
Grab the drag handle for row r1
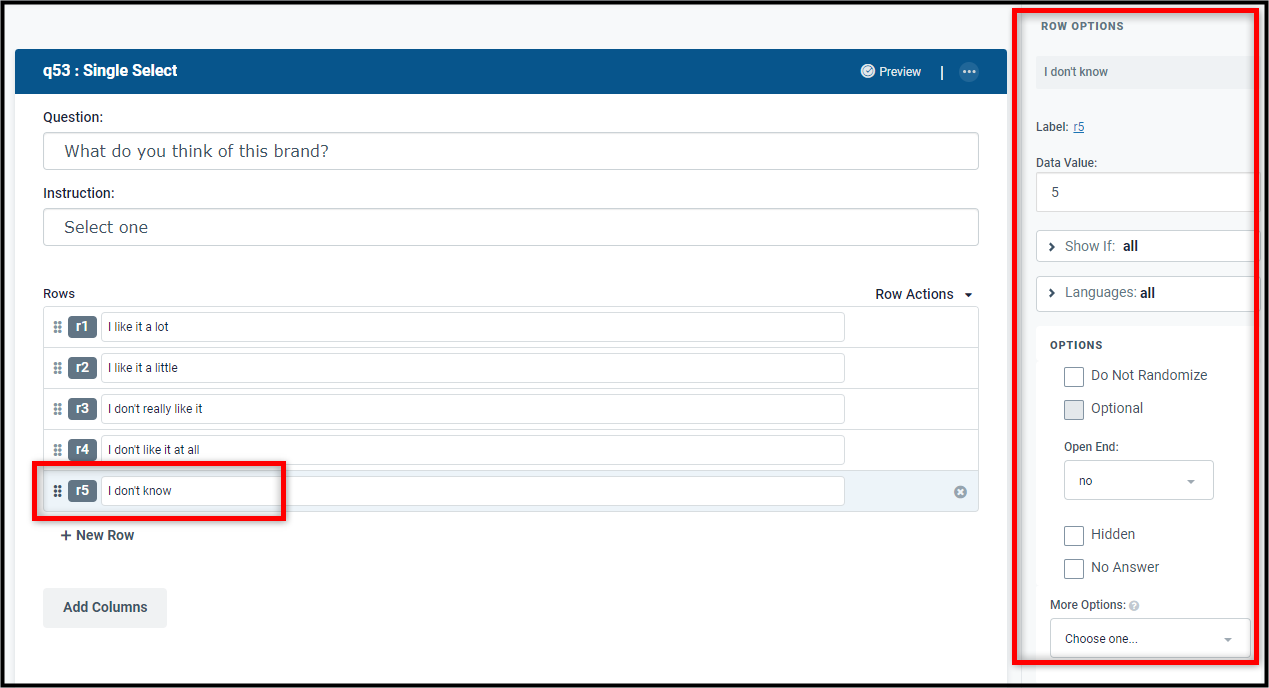[57, 327]
